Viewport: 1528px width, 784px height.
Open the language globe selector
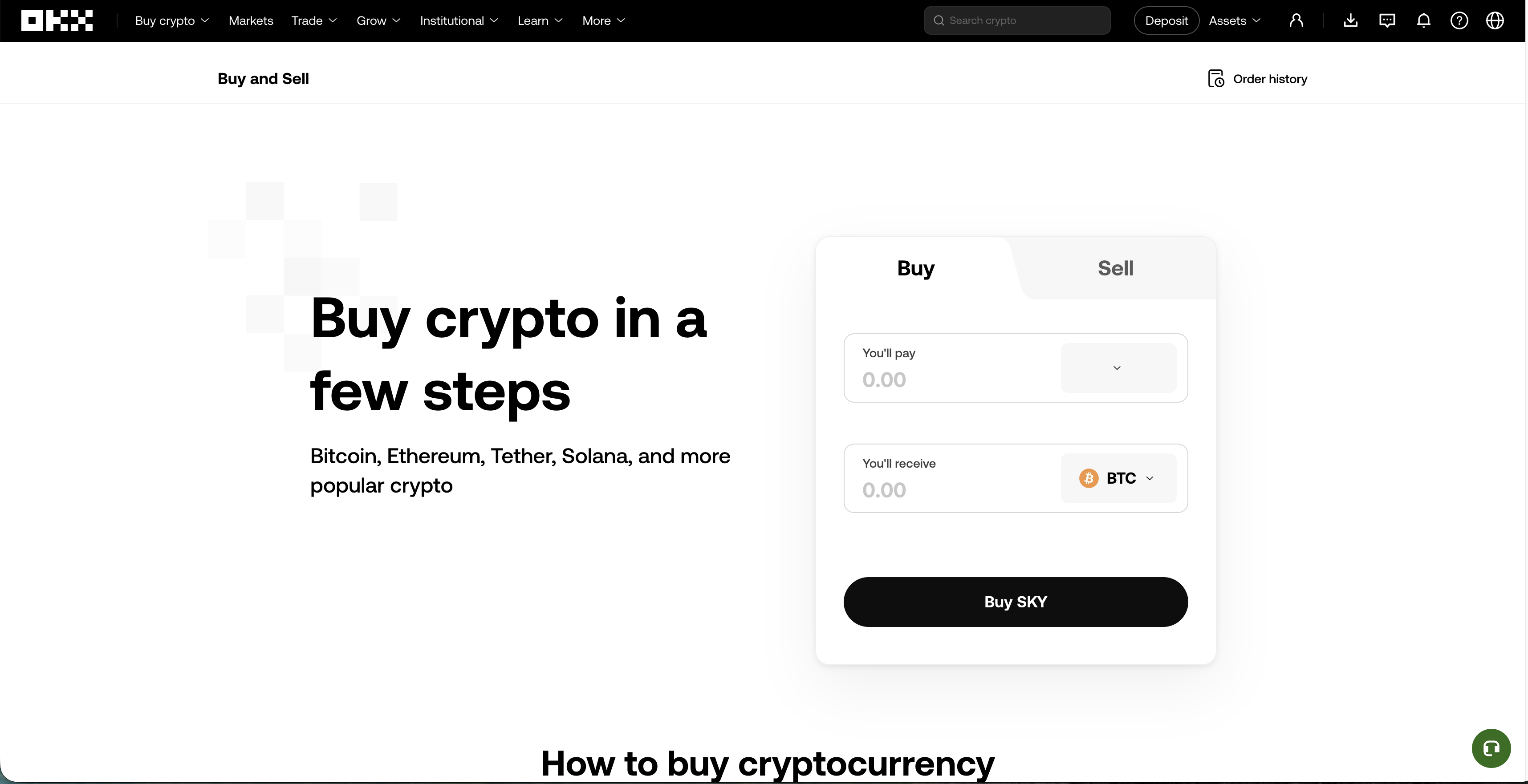coord(1495,20)
